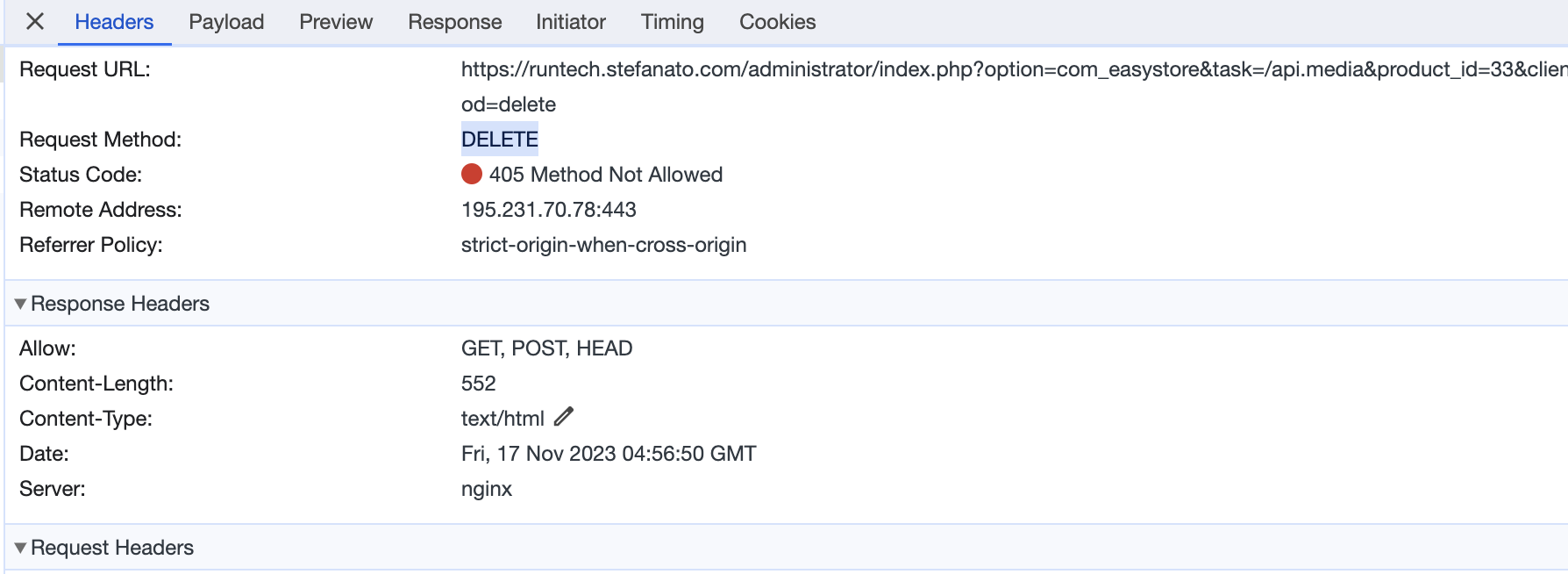Image resolution: width=1568 pixels, height=574 pixels.
Task: Click the Allow header value GET, POST, HEAD
Action: pos(547,348)
